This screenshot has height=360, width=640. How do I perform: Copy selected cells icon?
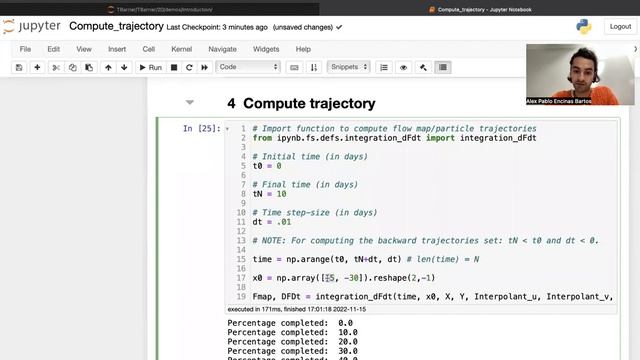73,67
